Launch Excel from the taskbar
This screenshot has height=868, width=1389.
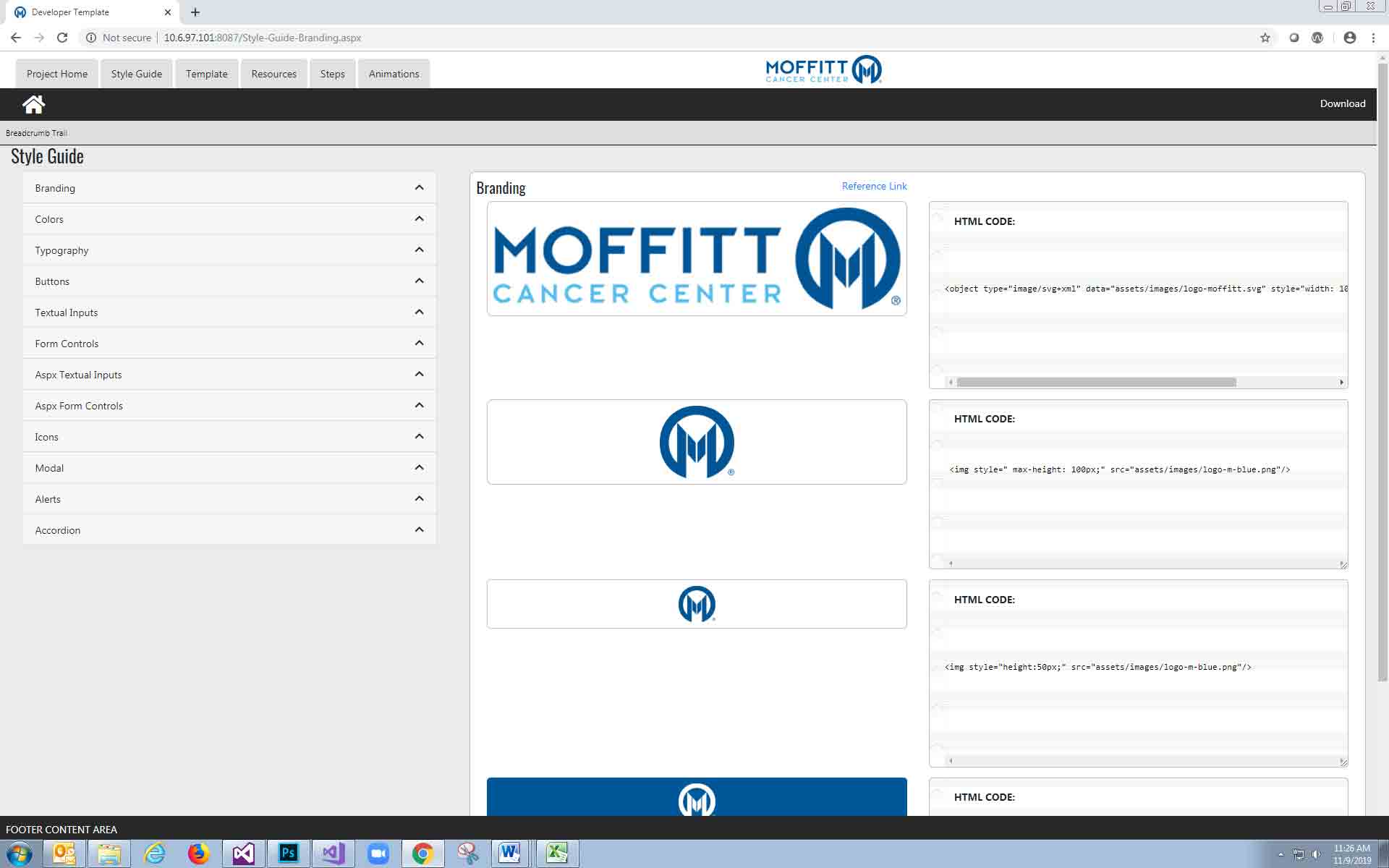(x=556, y=854)
